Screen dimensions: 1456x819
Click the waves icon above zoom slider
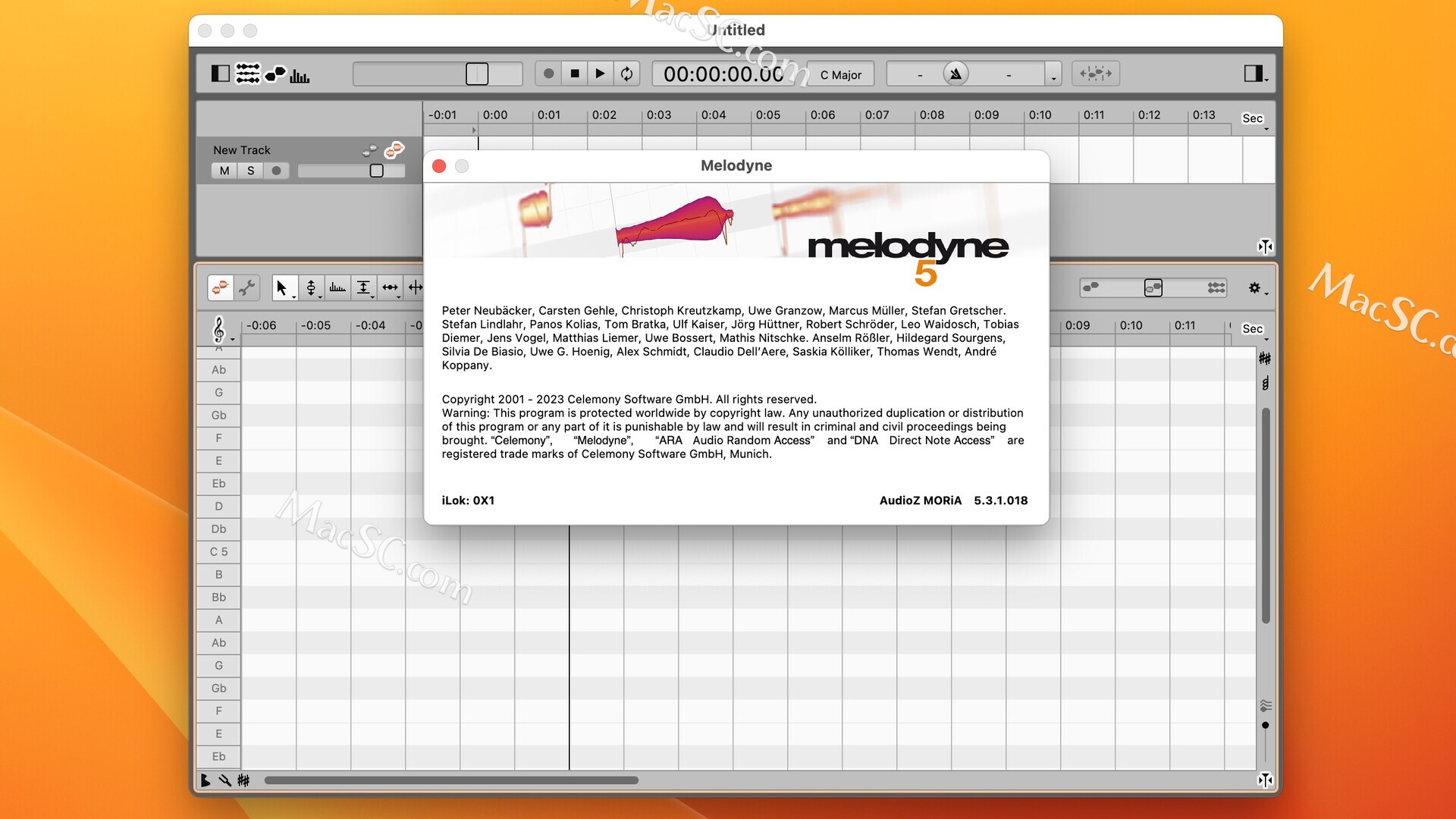pyautogui.click(x=1265, y=706)
